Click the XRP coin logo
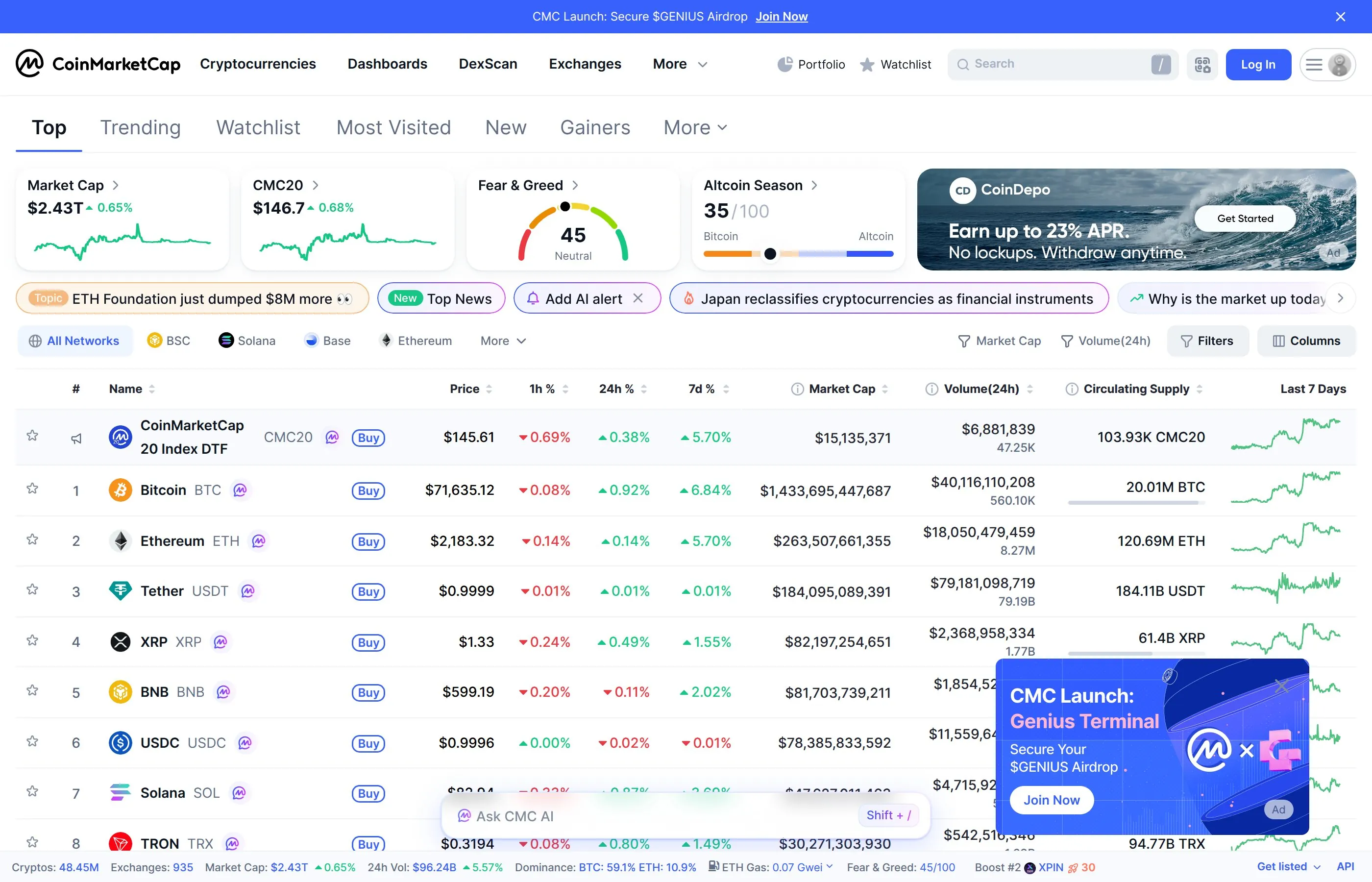The width and height of the screenshot is (1372, 882). (x=120, y=641)
